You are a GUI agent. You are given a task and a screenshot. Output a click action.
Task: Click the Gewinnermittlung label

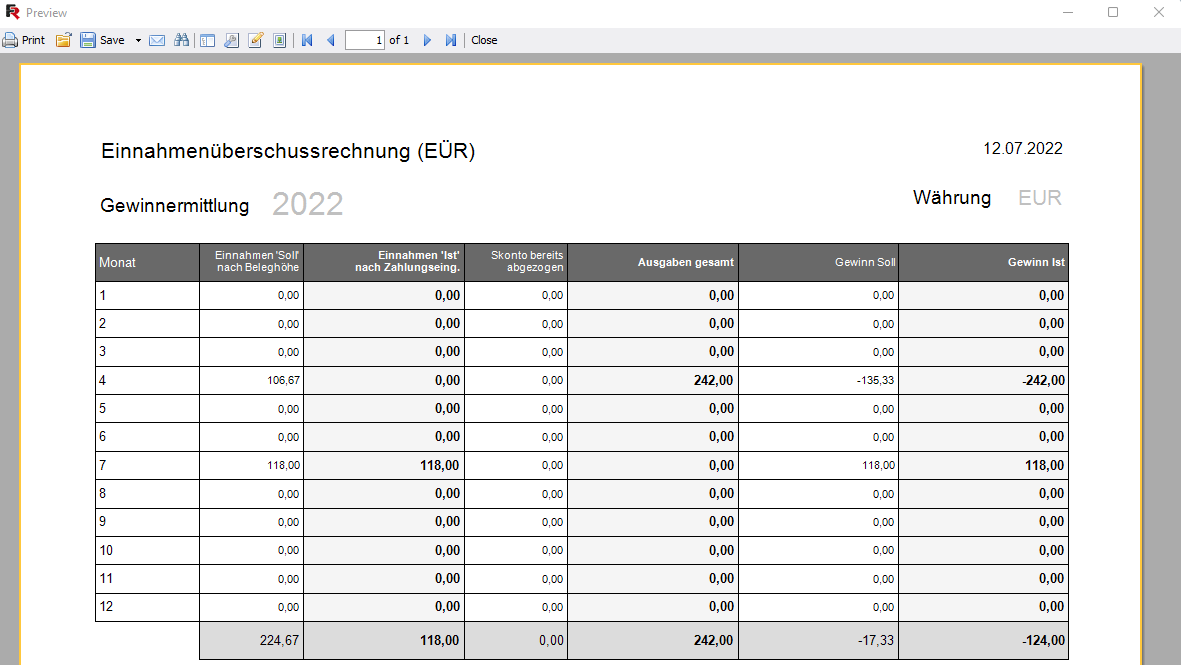[x=175, y=206]
